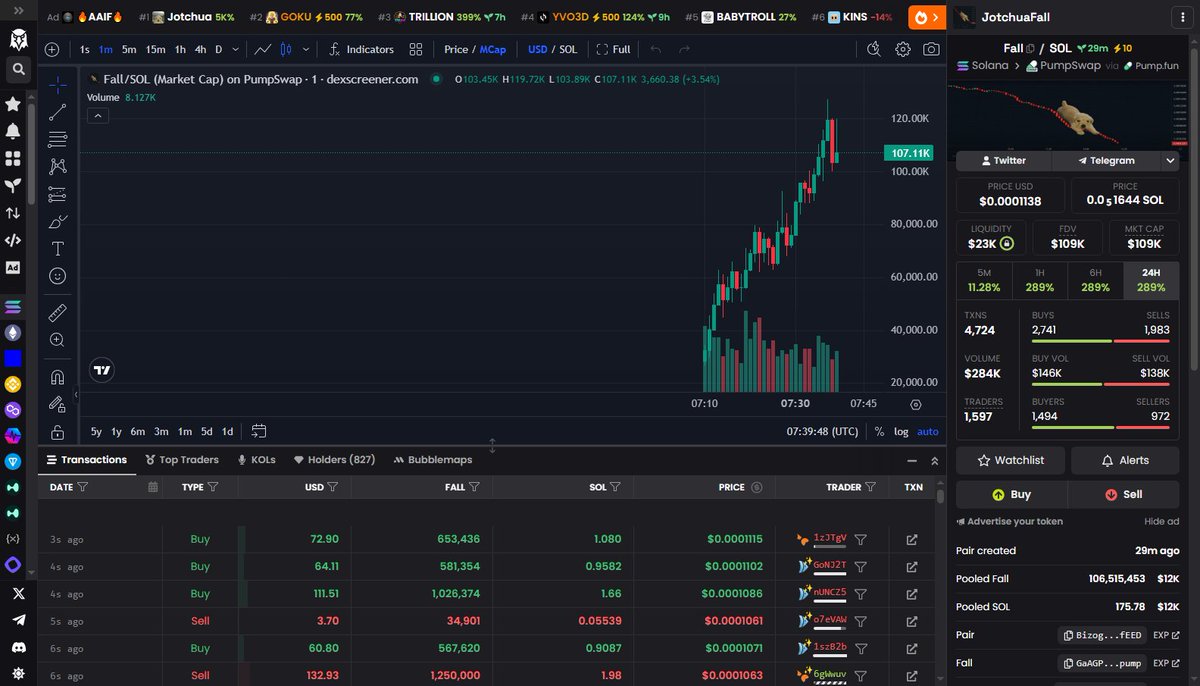The image size is (1200, 686).
Task: Toggle log scale on chart
Action: coord(901,432)
